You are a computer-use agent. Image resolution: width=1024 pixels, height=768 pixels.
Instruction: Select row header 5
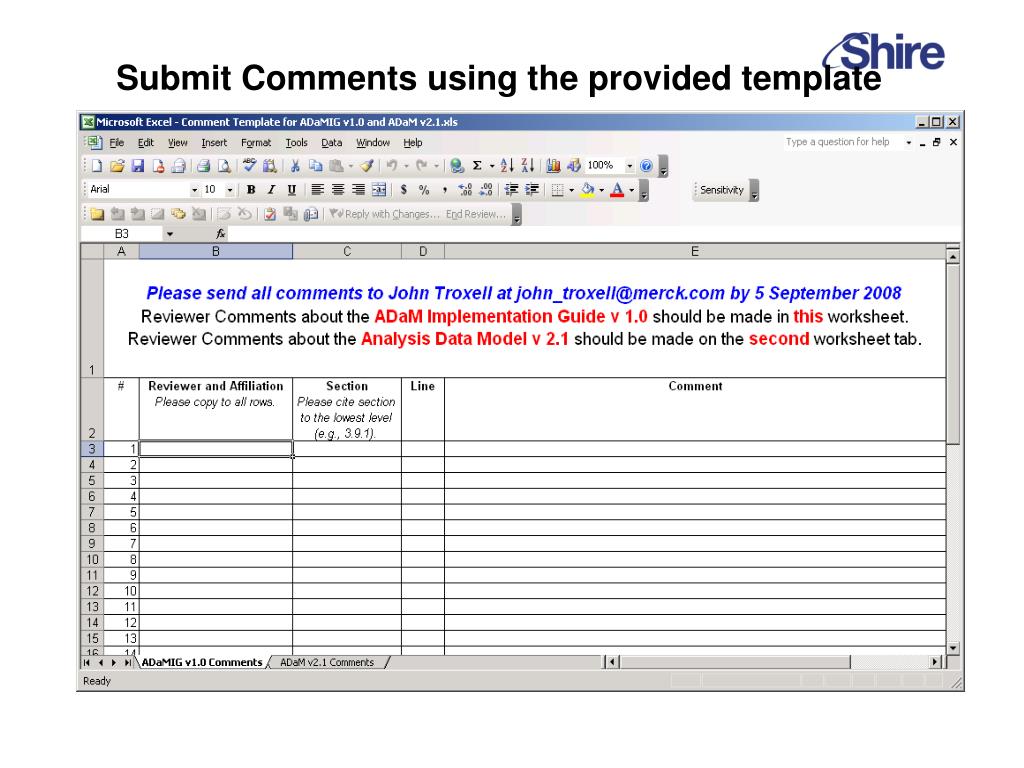coord(92,481)
